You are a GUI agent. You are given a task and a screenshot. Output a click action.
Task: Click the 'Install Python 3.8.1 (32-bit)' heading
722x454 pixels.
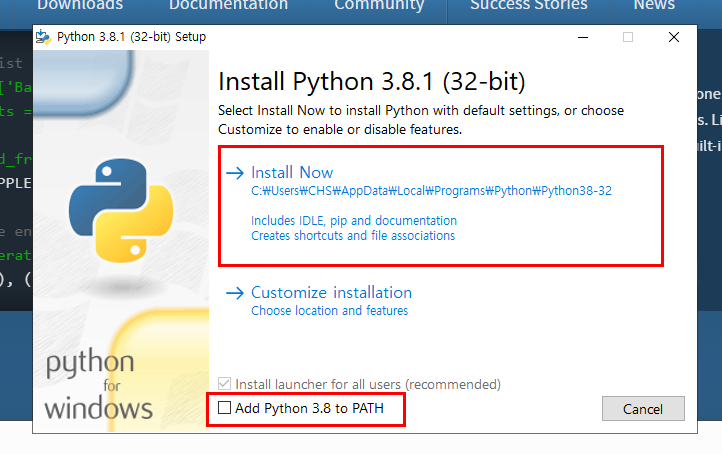(372, 82)
